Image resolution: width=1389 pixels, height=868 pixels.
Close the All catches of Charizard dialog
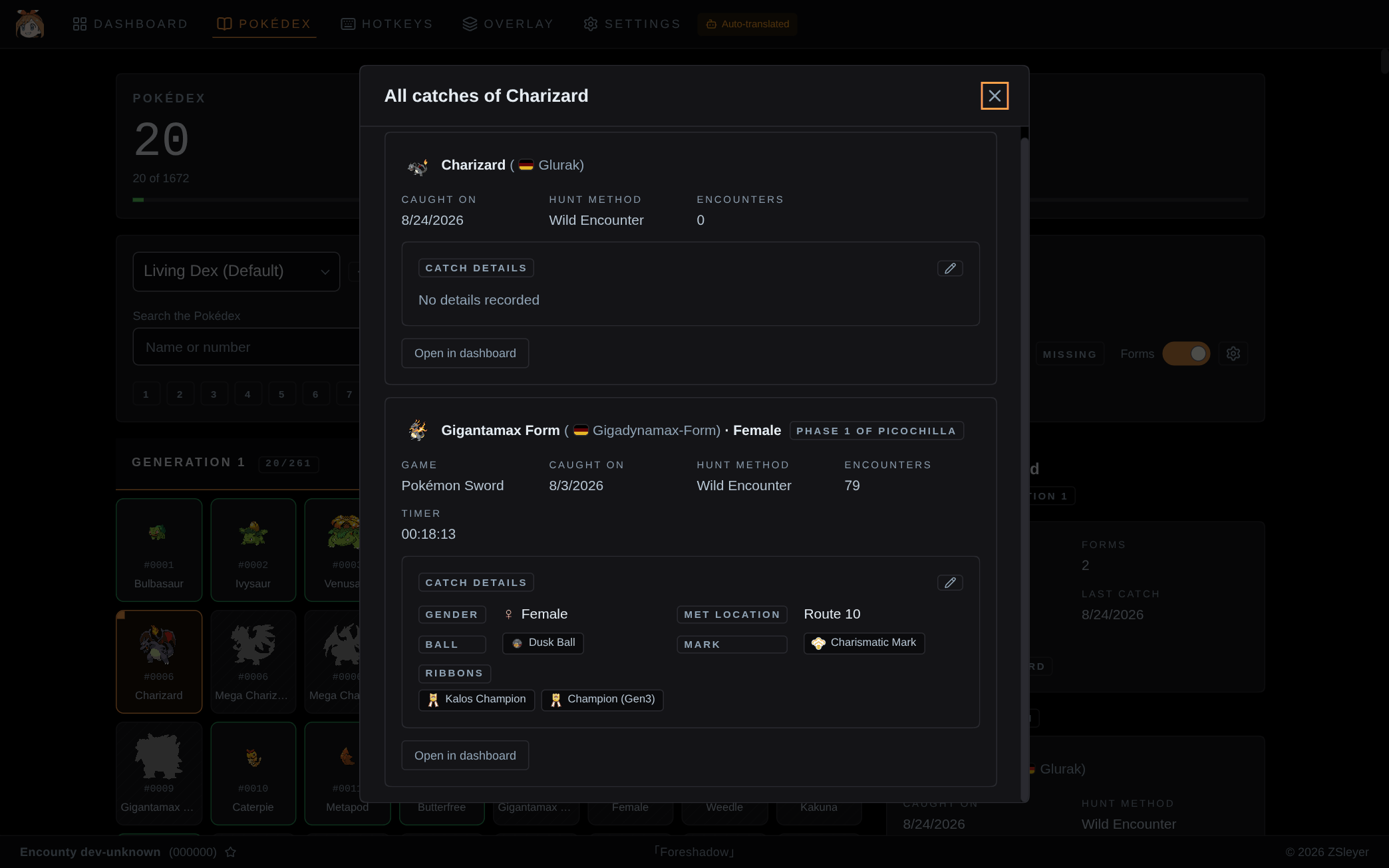coord(995,96)
